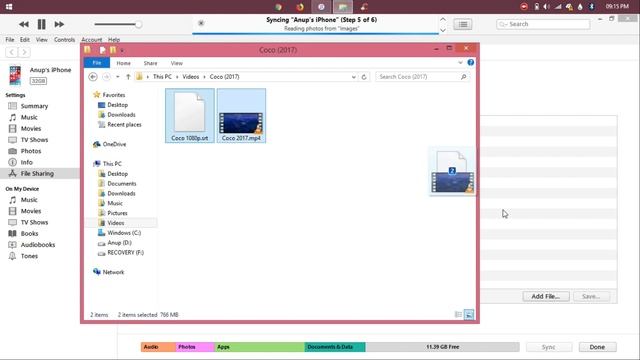The height and width of the screenshot is (360, 640).
Task: Click Videos in the address breadcrumb
Action: pos(191,77)
